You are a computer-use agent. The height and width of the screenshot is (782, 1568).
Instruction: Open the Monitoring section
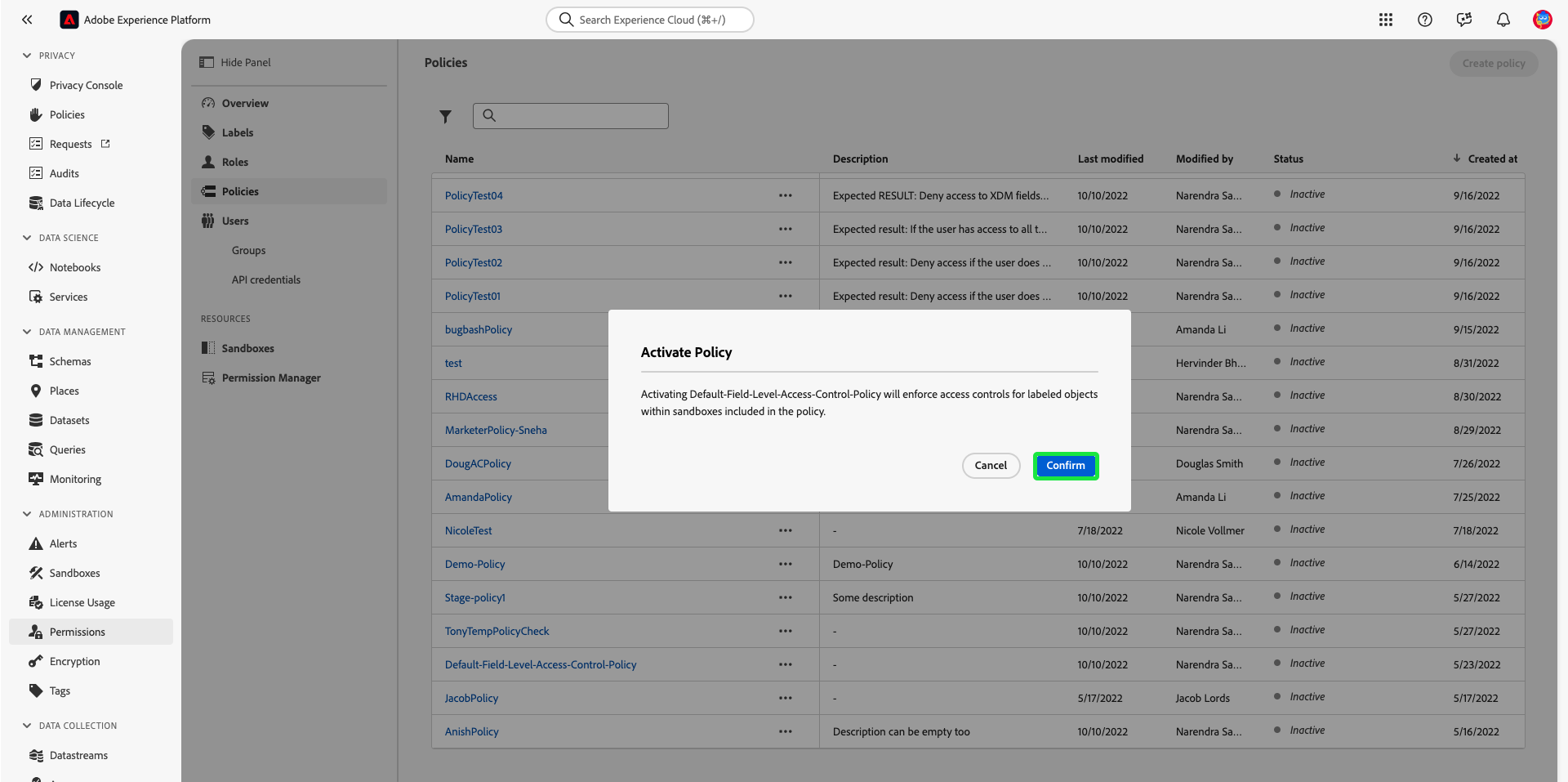75,479
